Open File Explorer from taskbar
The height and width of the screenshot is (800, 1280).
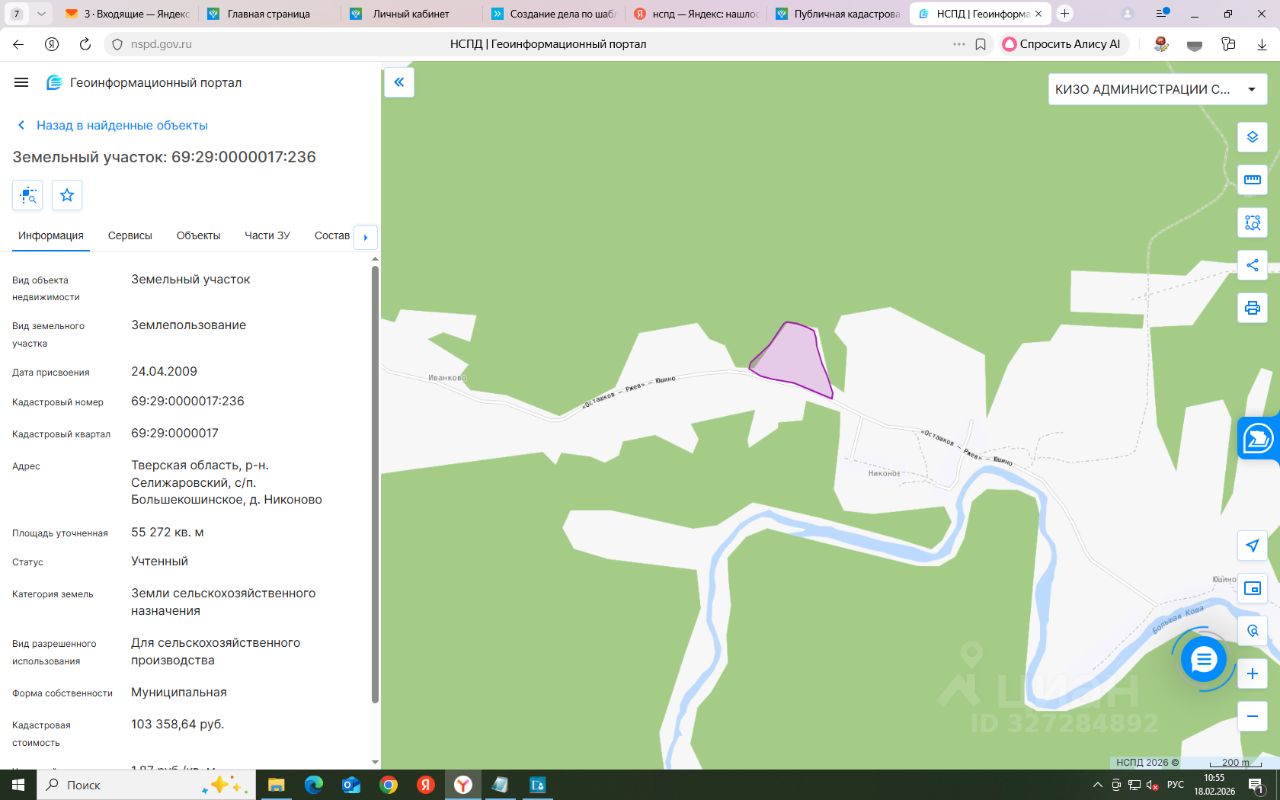[276, 785]
